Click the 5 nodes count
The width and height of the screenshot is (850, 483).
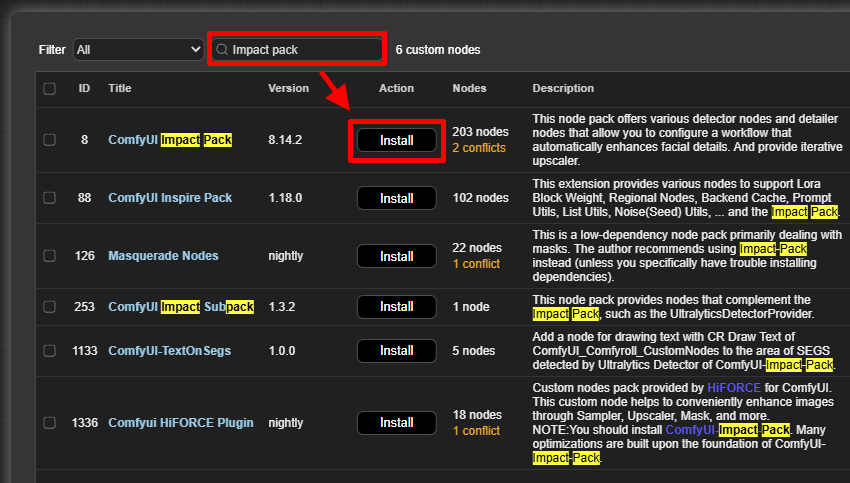point(474,351)
